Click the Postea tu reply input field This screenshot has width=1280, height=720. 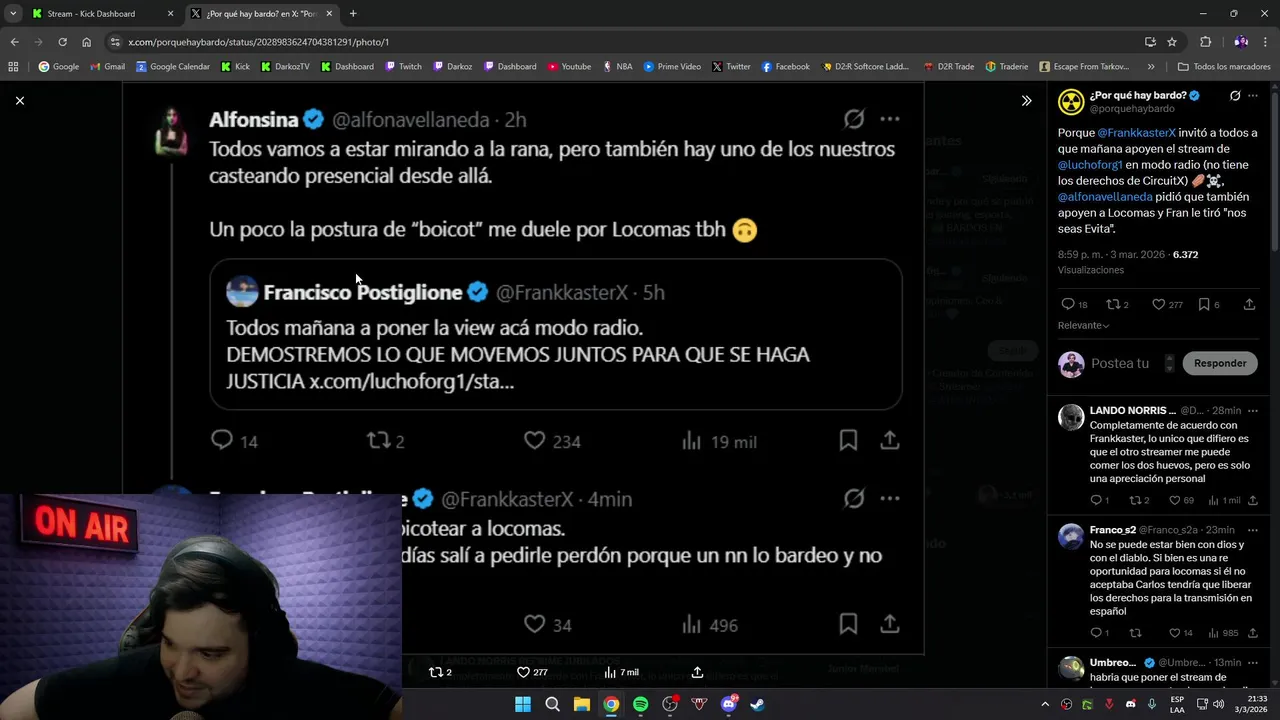tap(1120, 363)
